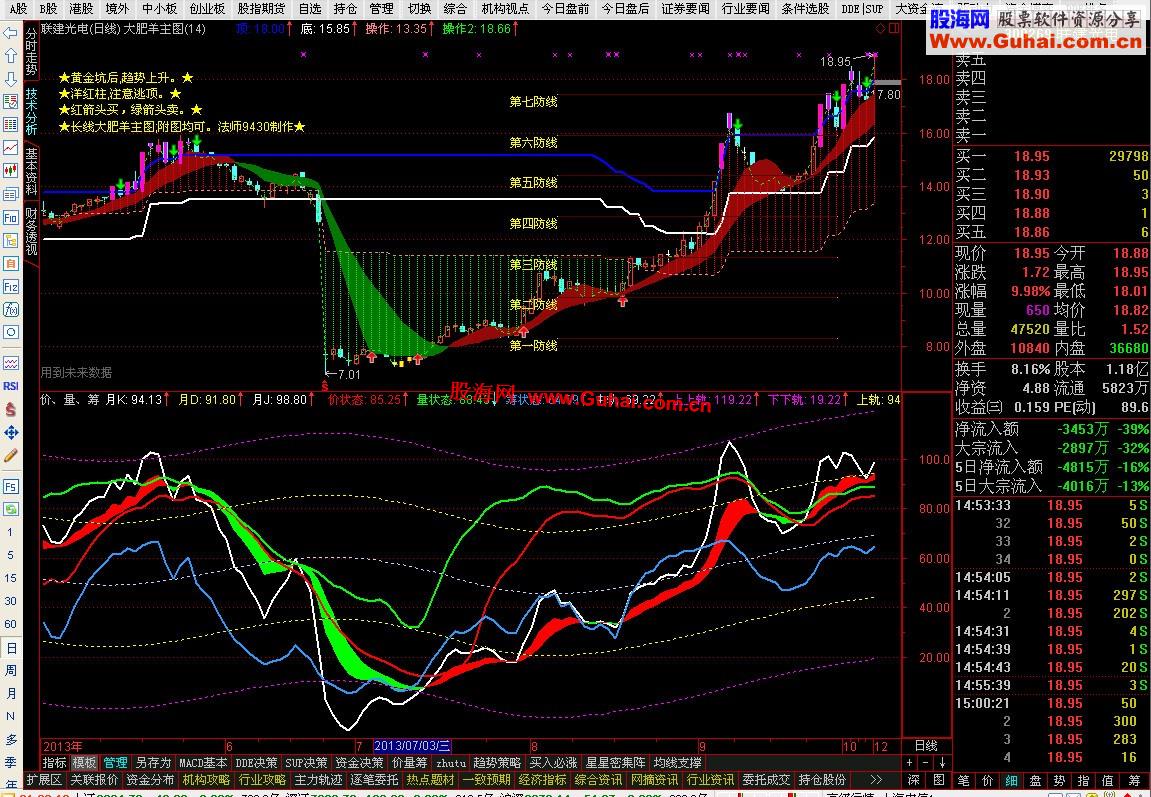
Task: Click the red S dollar icon in sidebar
Action: (x=10, y=410)
